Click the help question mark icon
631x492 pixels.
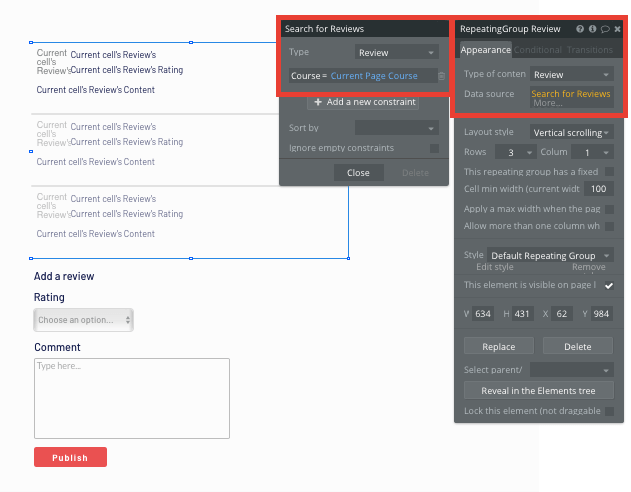click(x=580, y=29)
